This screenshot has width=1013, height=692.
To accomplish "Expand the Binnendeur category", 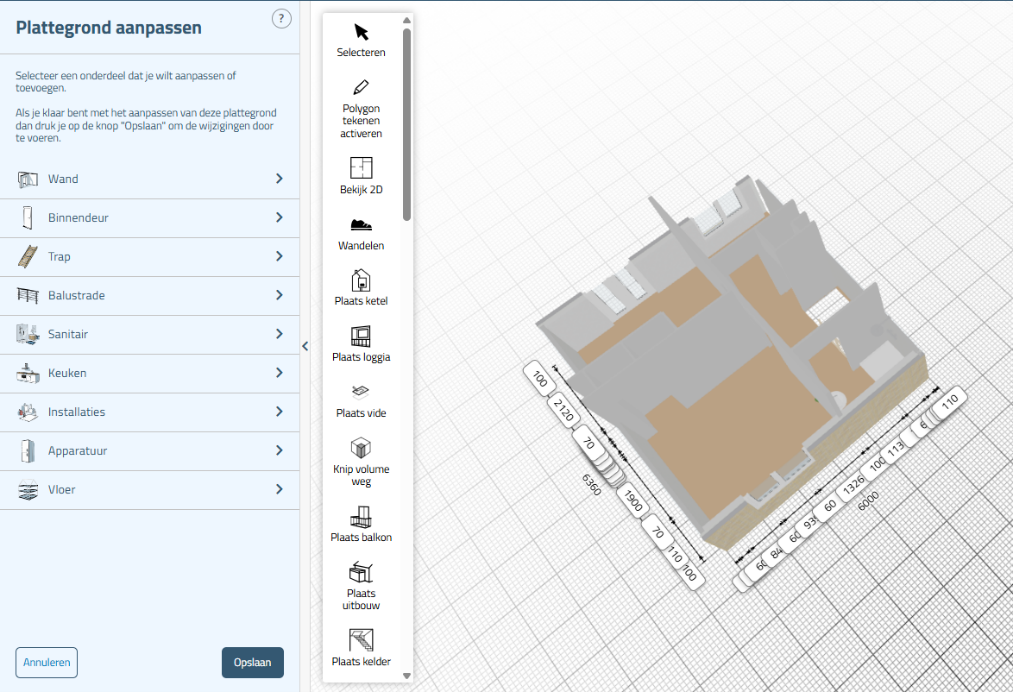I will pyautogui.click(x=150, y=218).
